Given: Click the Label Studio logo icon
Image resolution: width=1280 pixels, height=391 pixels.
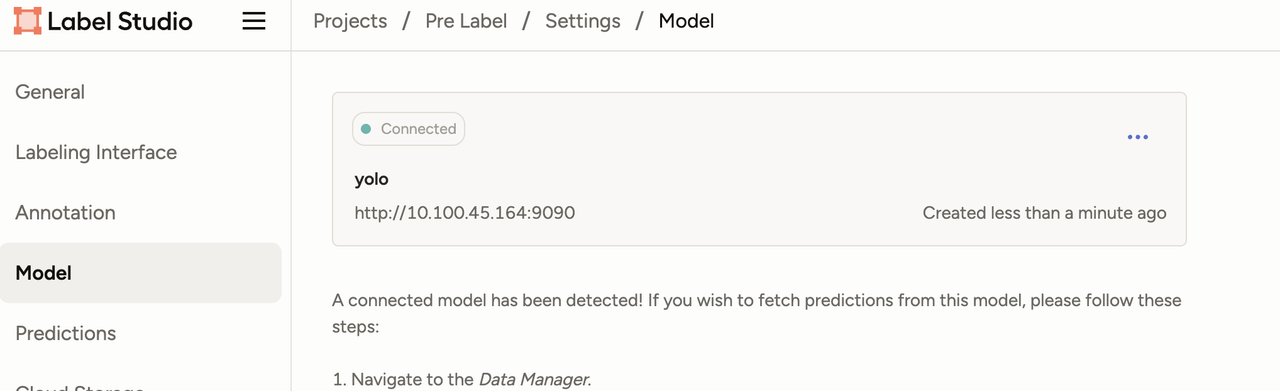Looking at the screenshot, I should click(28, 21).
